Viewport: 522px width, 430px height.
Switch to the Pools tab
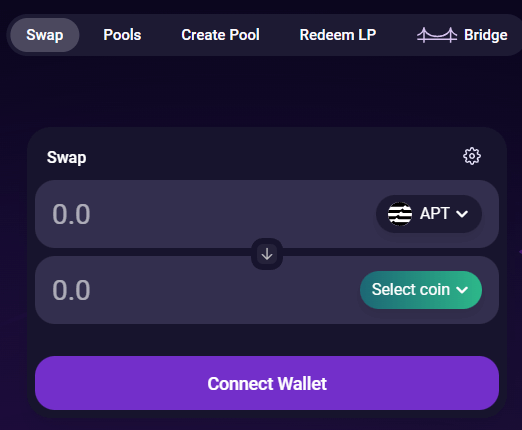click(122, 35)
